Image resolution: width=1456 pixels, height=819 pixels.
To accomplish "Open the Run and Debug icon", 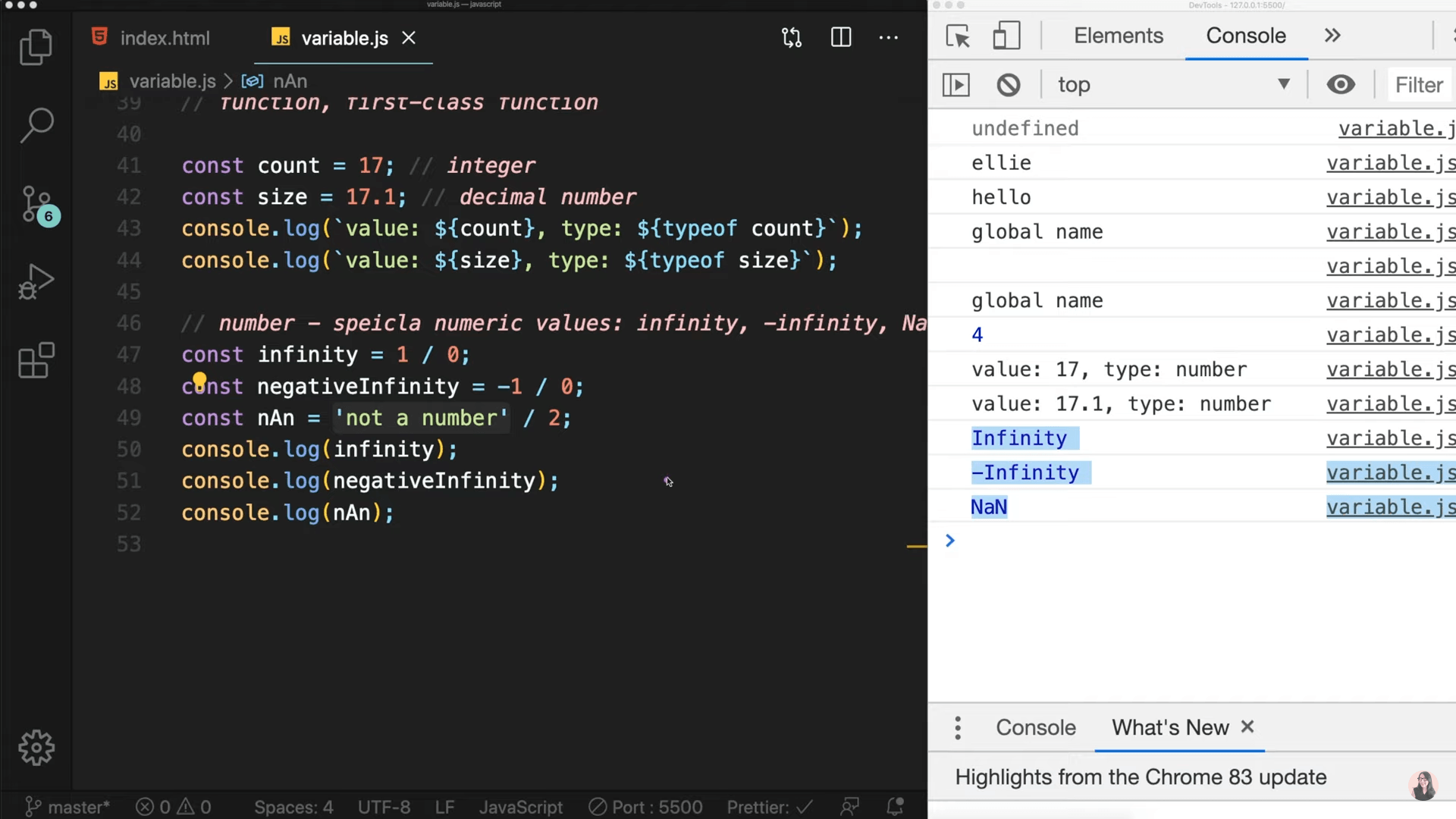I will click(36, 282).
